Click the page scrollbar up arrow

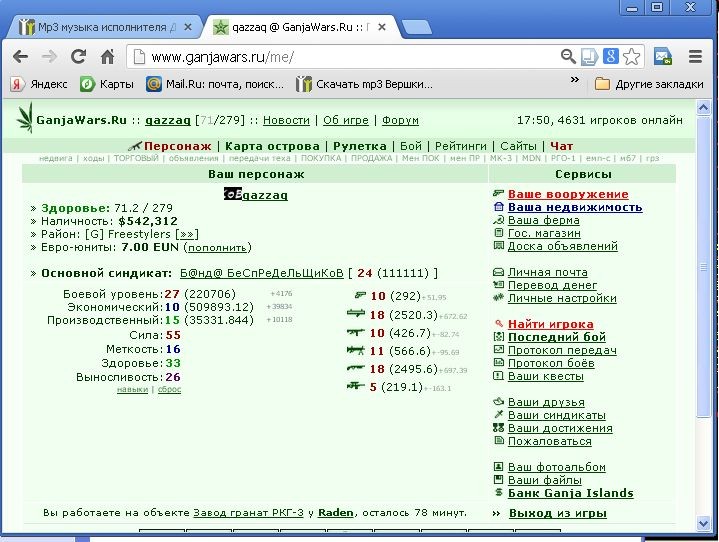point(703,108)
